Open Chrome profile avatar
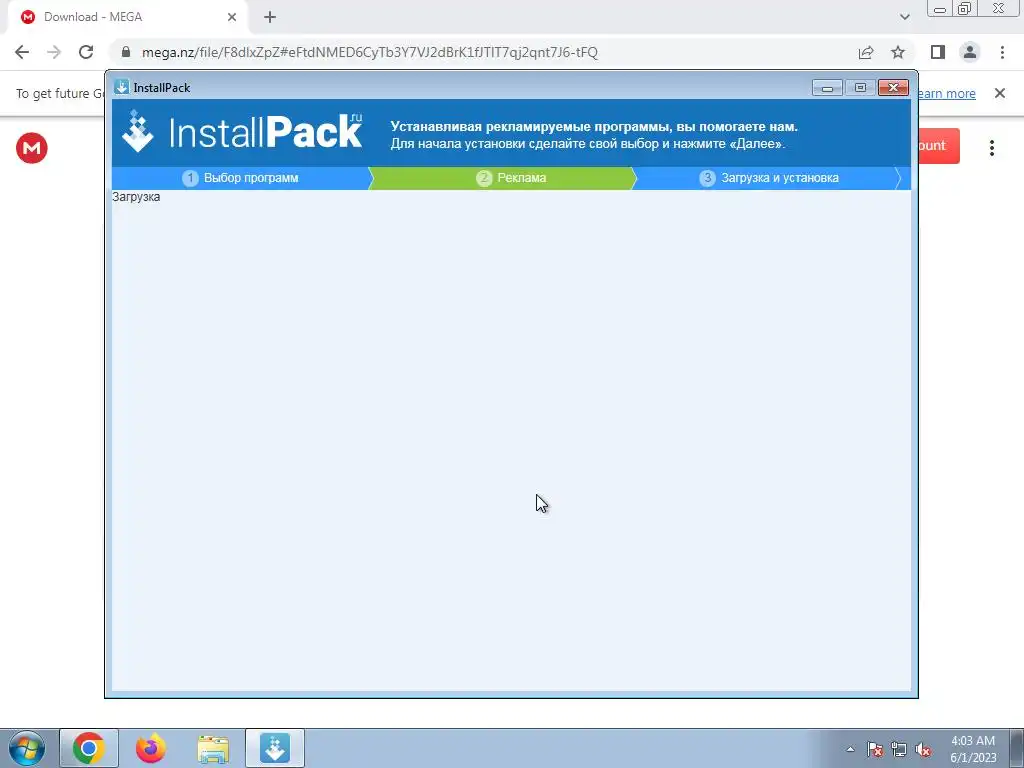1024x768 pixels. [x=970, y=52]
